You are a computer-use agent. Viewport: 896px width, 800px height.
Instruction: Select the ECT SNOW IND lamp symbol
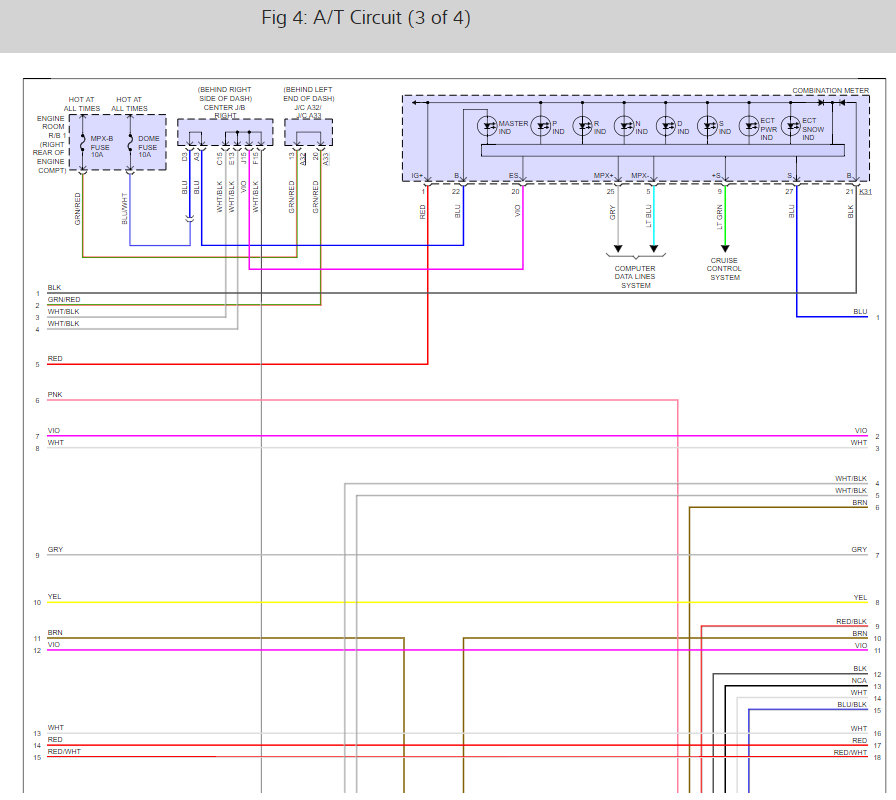[791, 126]
